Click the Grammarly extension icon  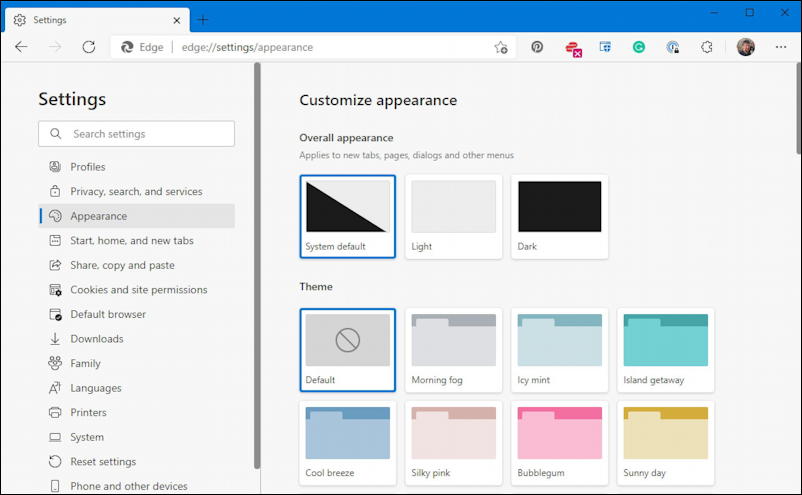click(639, 47)
